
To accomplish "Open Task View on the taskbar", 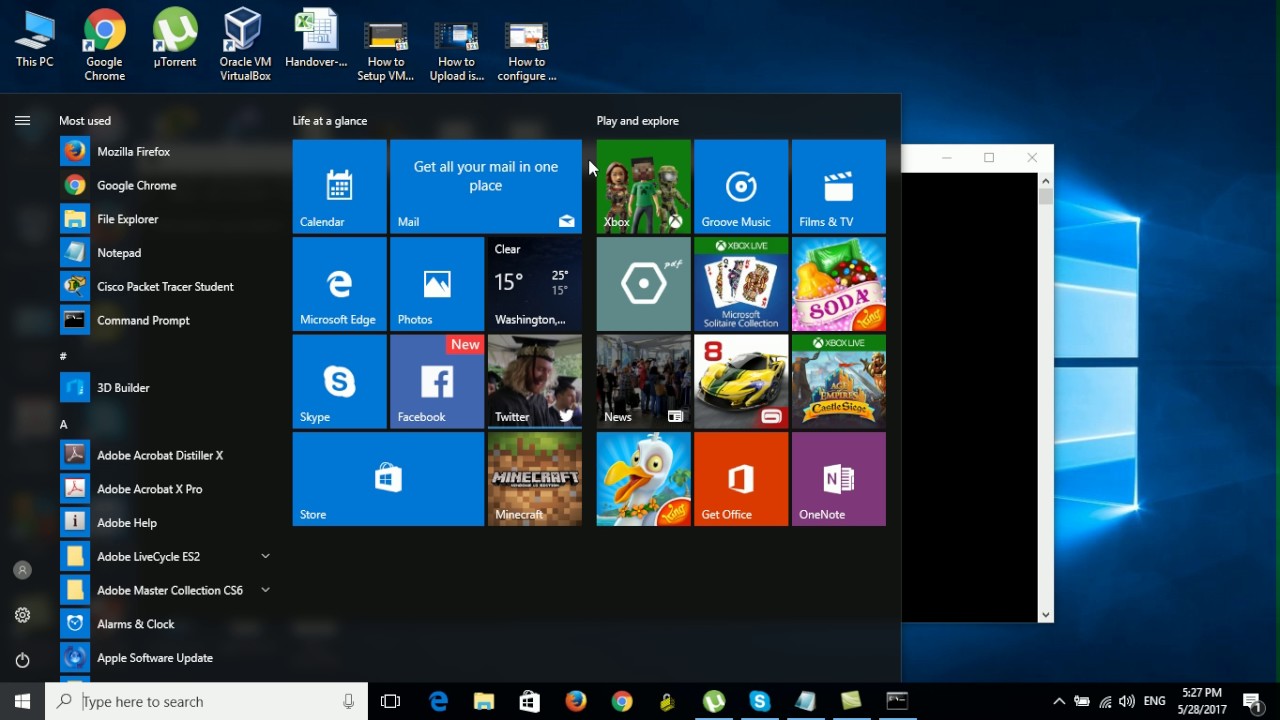I will click(391, 702).
